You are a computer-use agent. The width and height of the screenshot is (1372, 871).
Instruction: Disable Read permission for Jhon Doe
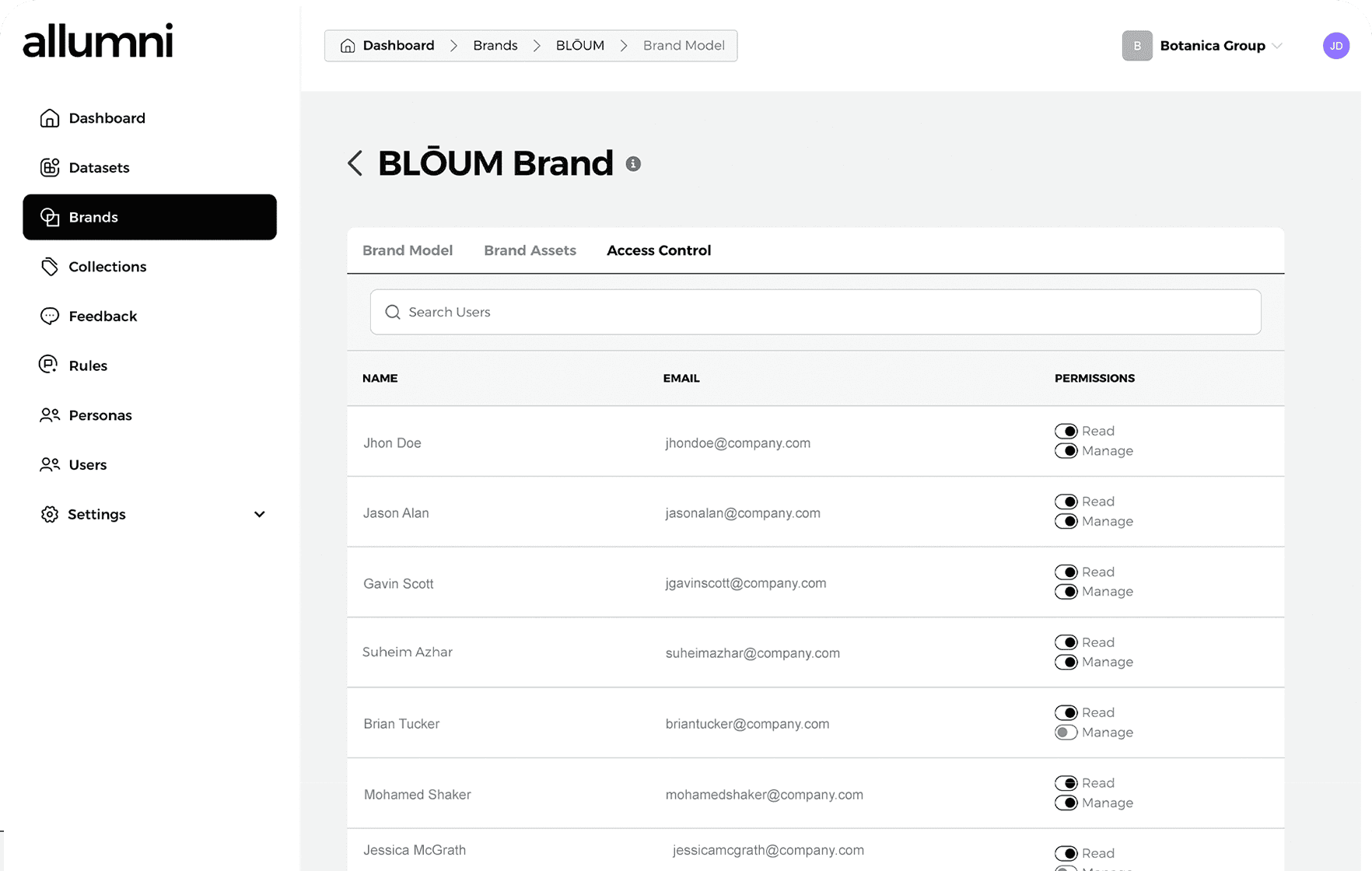tap(1066, 431)
